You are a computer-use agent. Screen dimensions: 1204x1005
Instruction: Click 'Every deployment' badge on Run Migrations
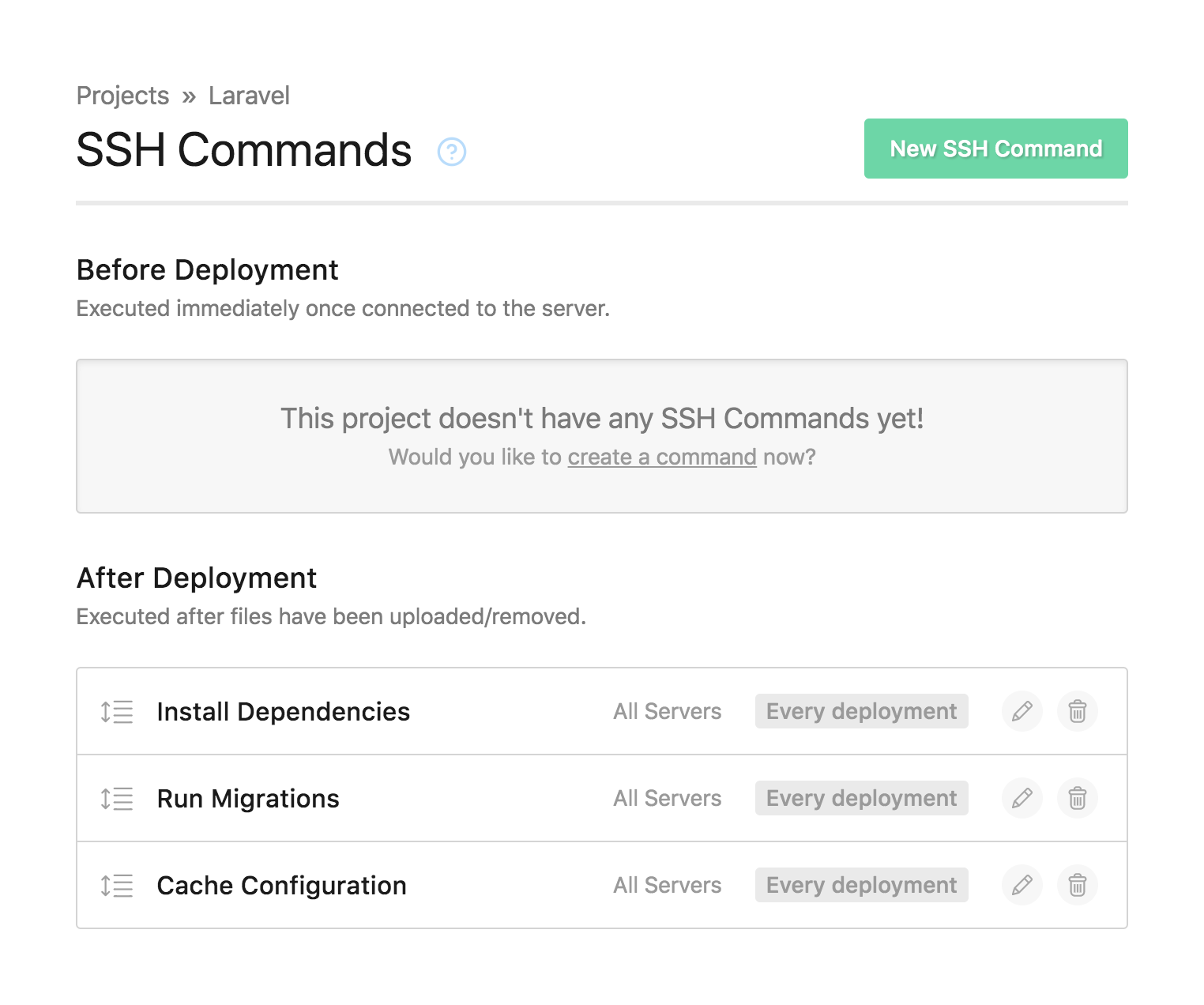(x=862, y=798)
